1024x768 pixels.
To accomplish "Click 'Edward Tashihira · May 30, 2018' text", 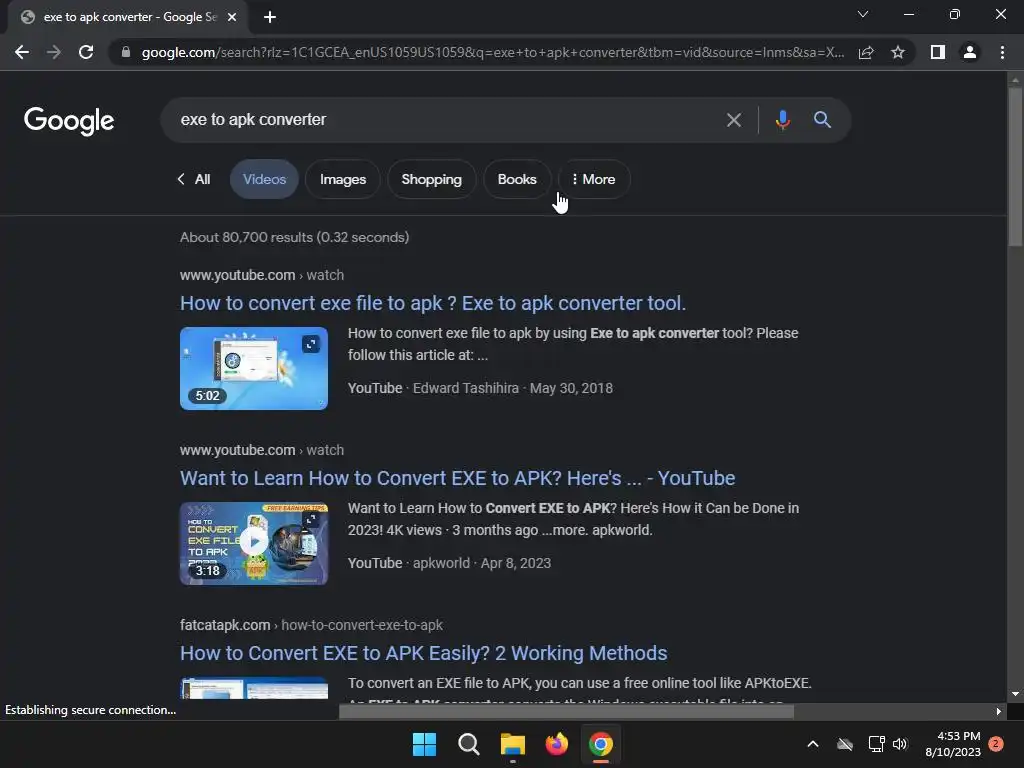I will (513, 388).
